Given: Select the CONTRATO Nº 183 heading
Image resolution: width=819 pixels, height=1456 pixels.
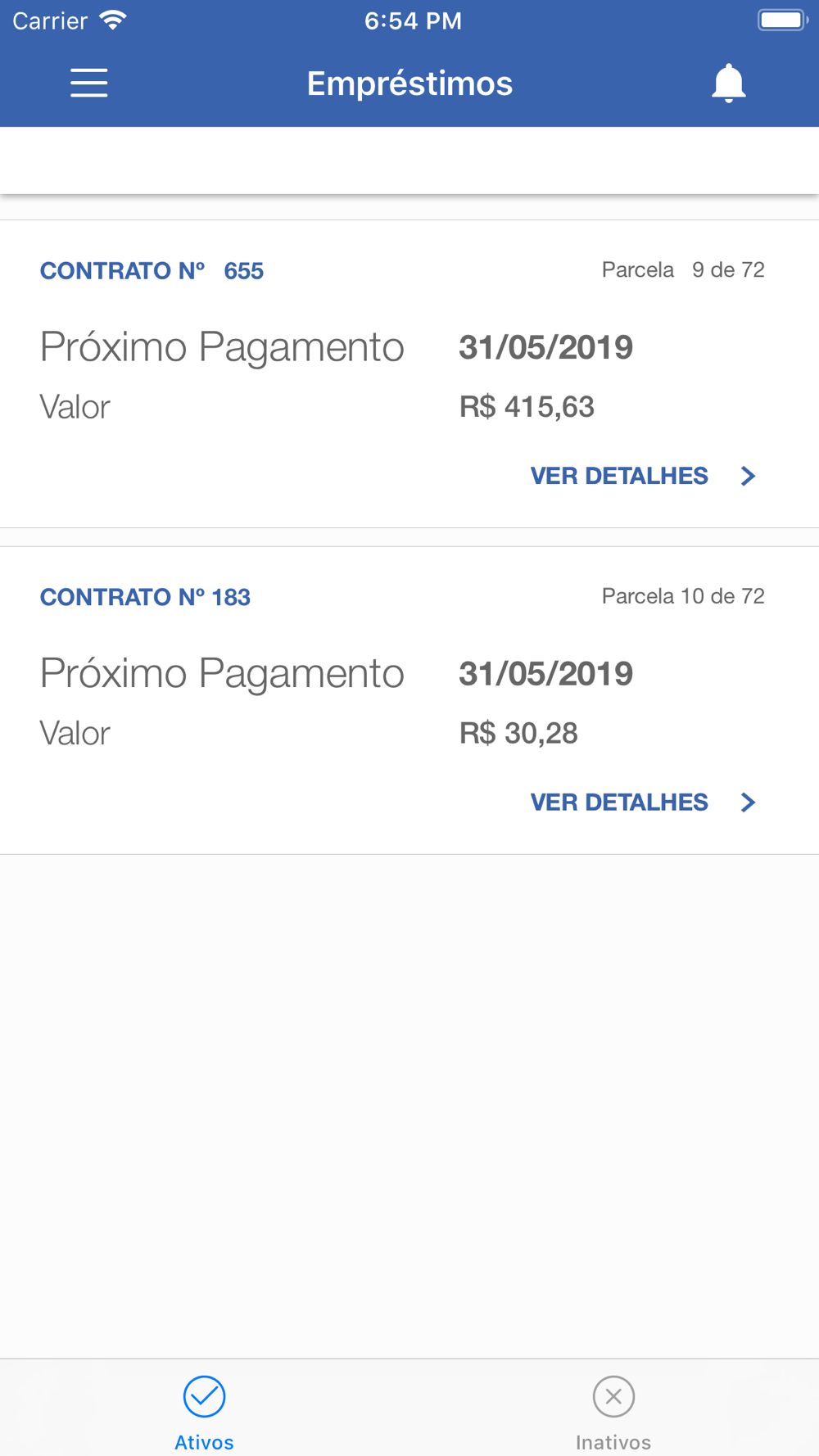Looking at the screenshot, I should [x=145, y=597].
